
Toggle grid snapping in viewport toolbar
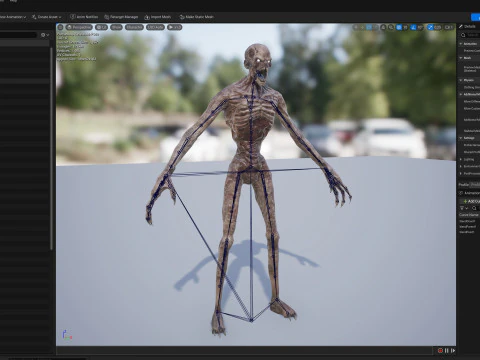coord(399,27)
